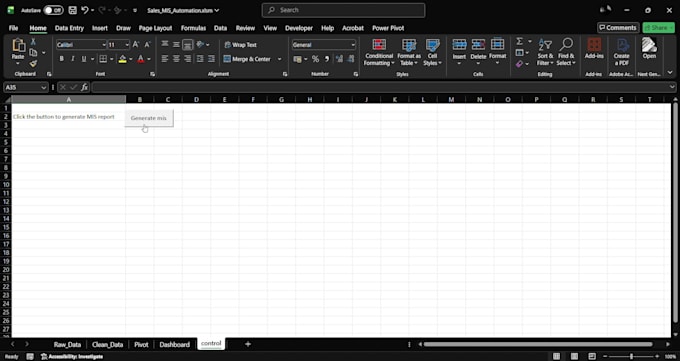Open the font size dropdown
This screenshot has height=361, width=680.
point(127,45)
